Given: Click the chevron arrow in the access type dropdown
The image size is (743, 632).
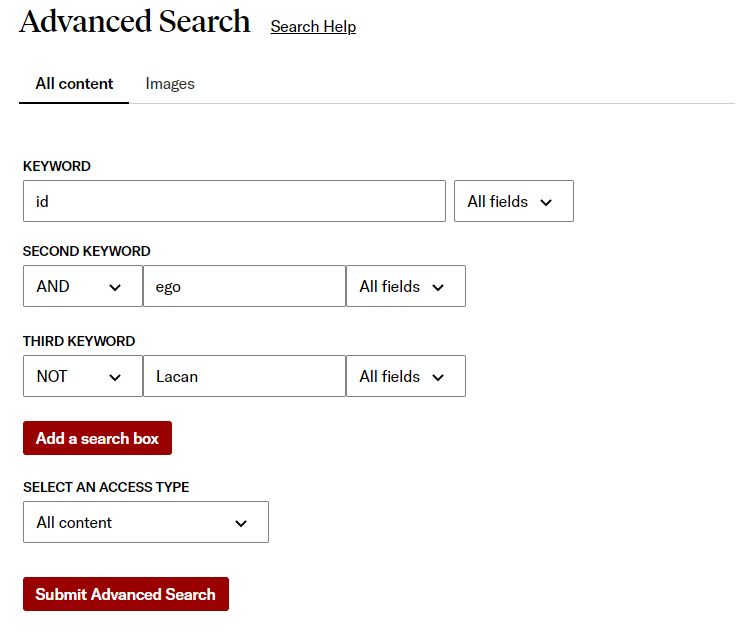Looking at the screenshot, I should tap(241, 523).
